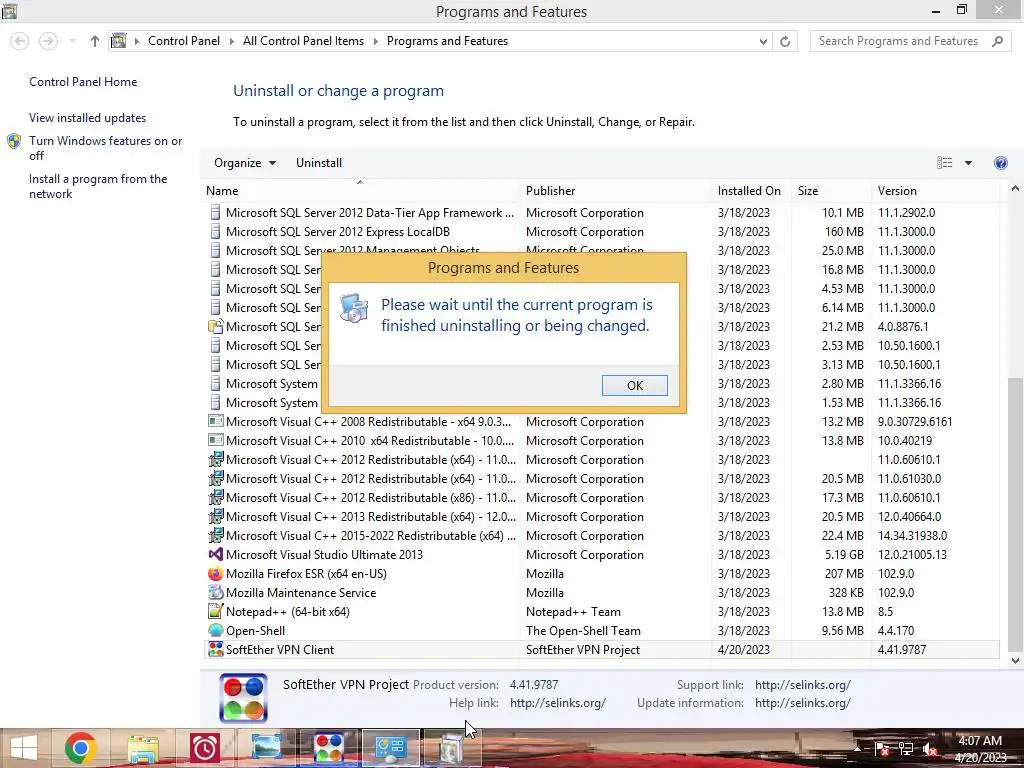Click the muted volume tray icon
The height and width of the screenshot is (768, 1024).
(x=929, y=748)
